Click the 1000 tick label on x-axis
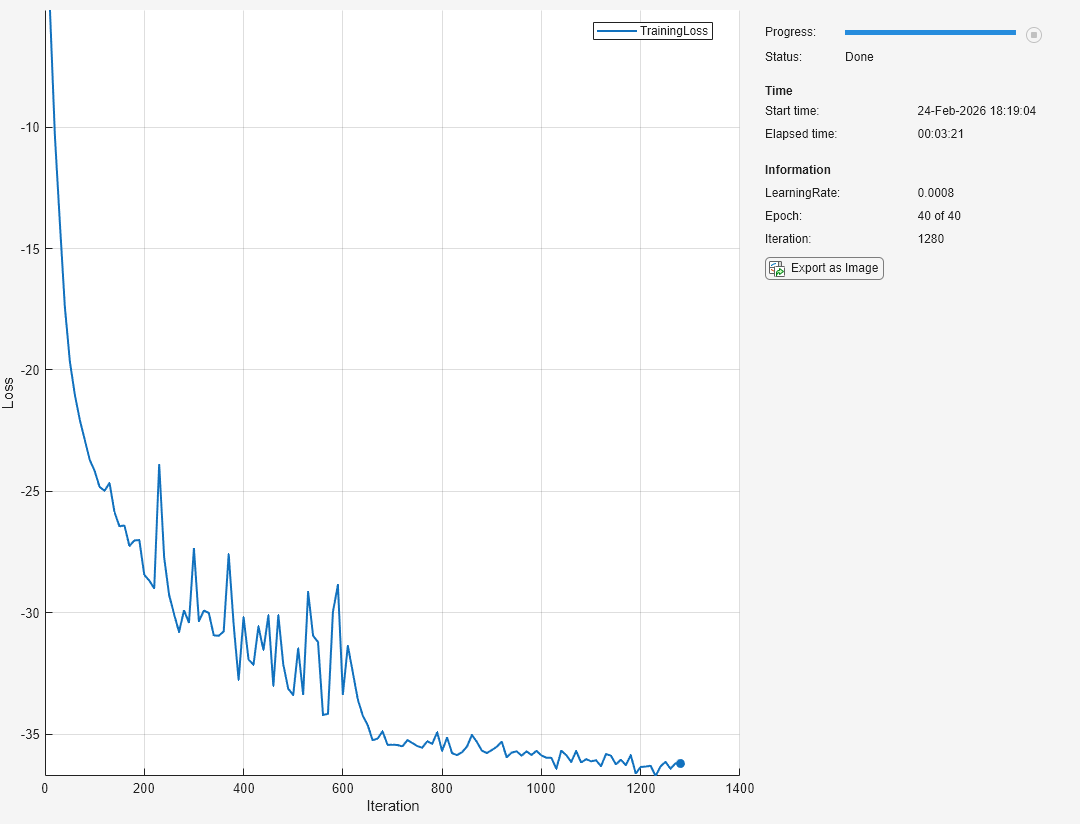Image resolution: width=1080 pixels, height=824 pixels. tap(540, 788)
